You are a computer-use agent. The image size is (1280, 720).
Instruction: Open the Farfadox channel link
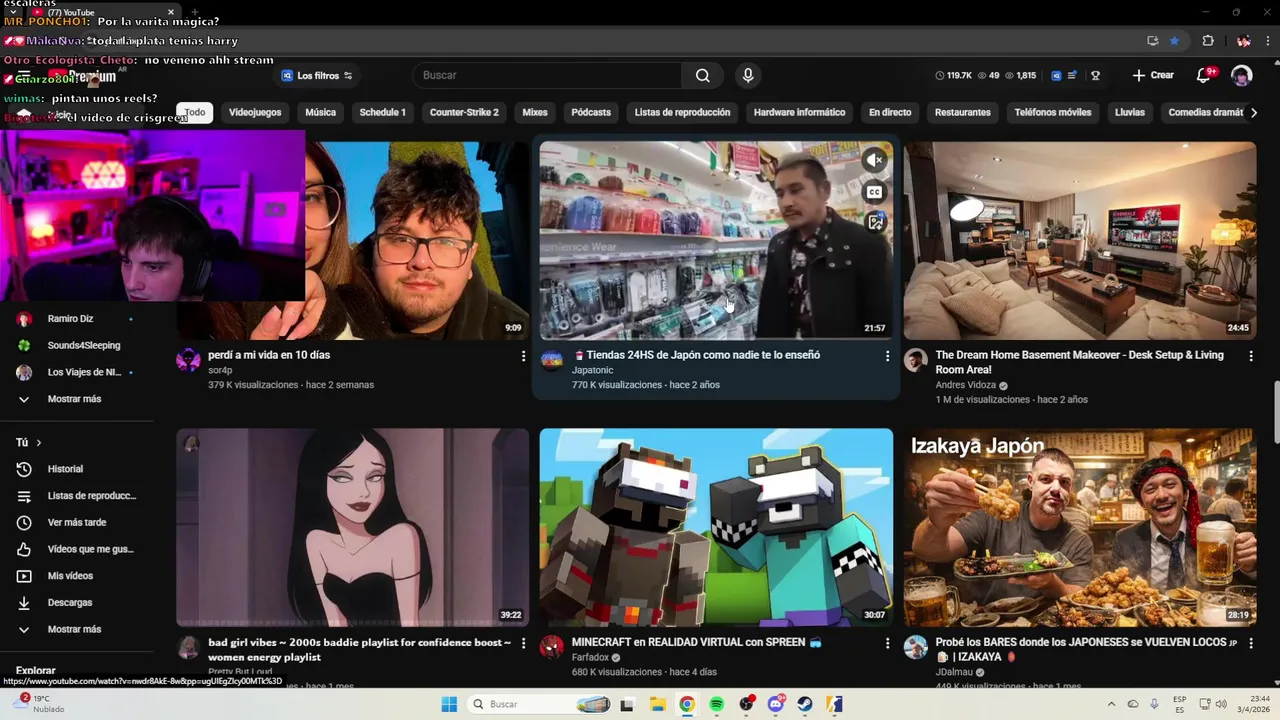[x=590, y=657]
